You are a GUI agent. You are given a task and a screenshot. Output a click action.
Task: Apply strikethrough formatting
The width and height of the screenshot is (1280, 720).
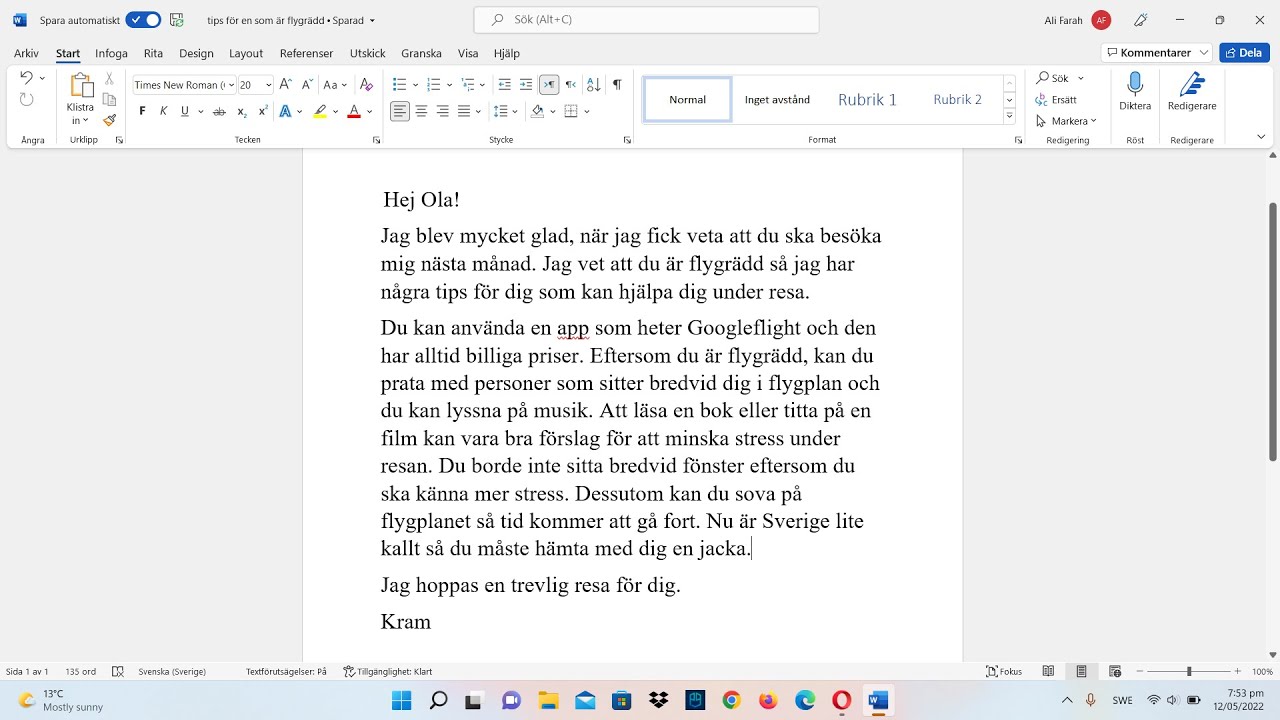(x=219, y=111)
